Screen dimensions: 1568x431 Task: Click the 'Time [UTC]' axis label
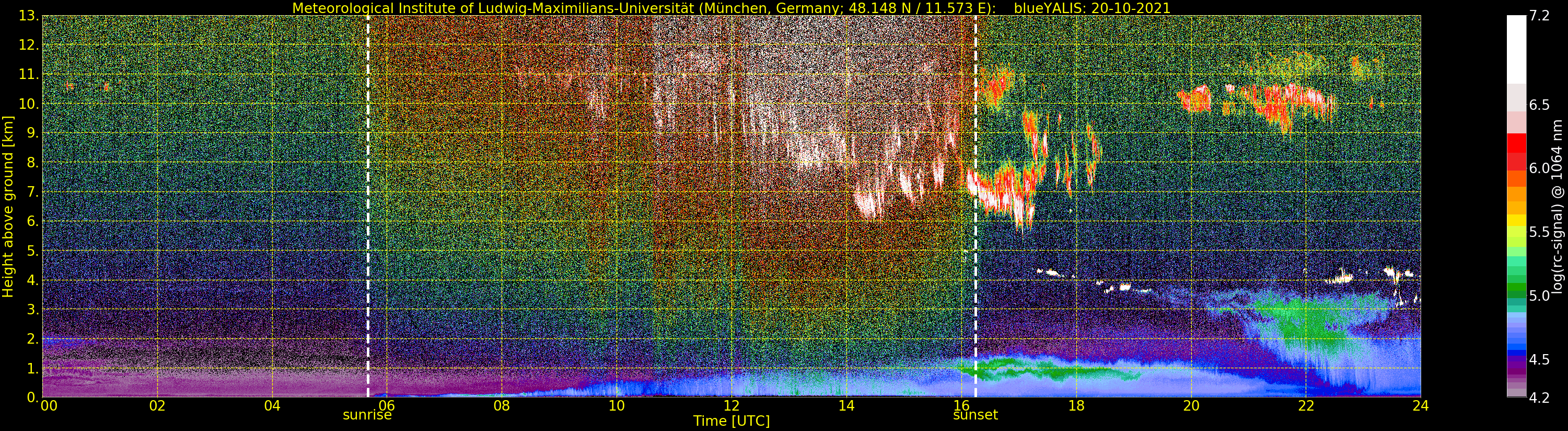click(731, 421)
